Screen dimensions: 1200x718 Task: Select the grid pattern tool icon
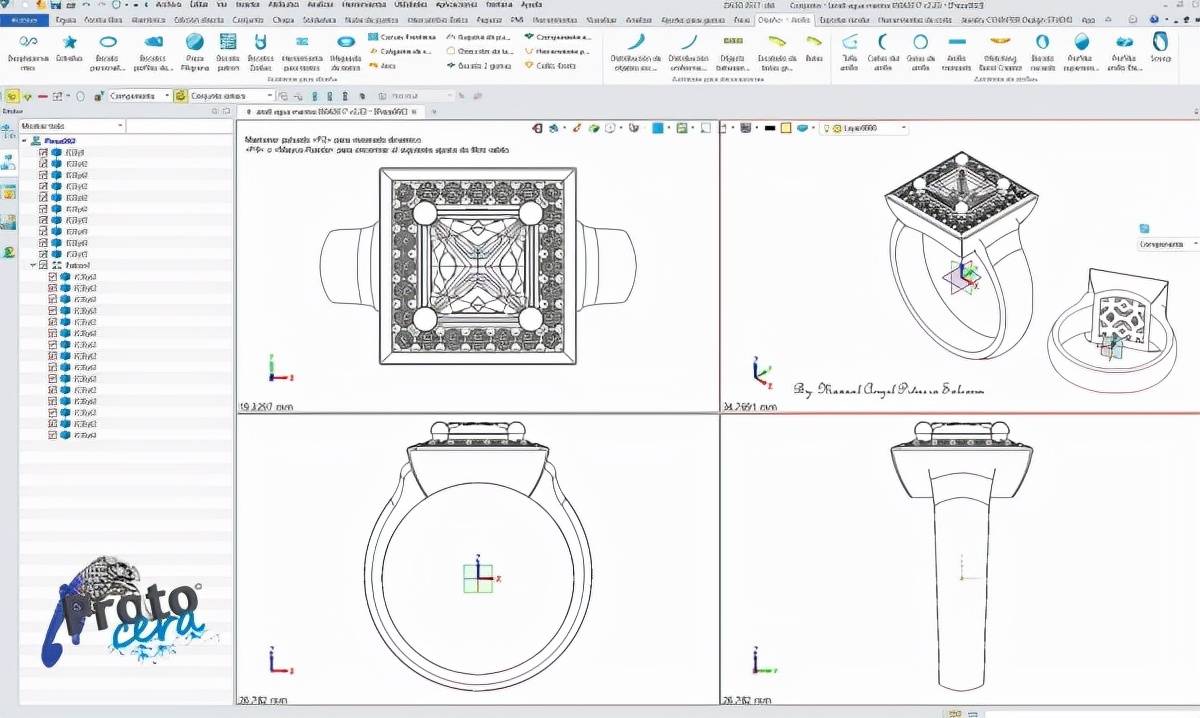[x=228, y=42]
